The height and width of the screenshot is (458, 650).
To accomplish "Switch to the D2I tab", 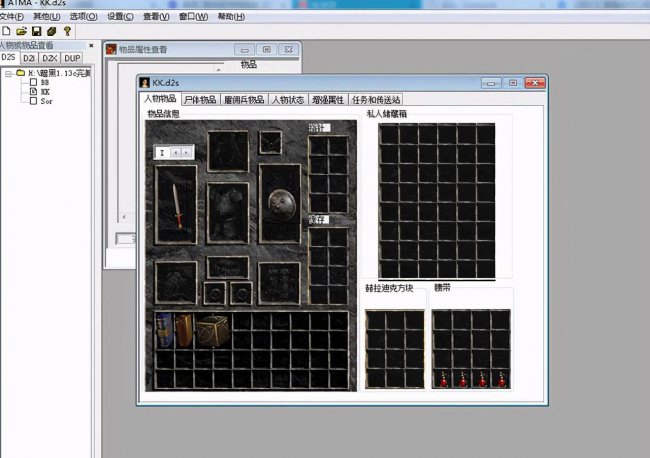I will tap(29, 58).
